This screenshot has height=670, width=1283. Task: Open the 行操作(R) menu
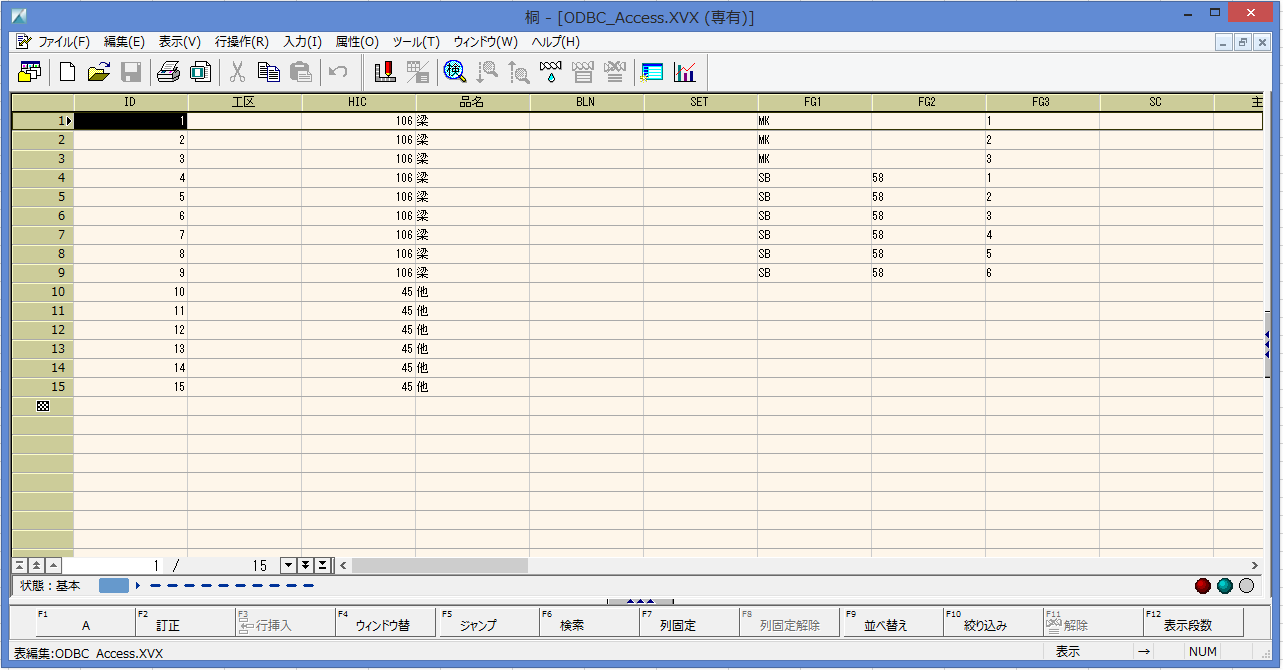pos(241,42)
